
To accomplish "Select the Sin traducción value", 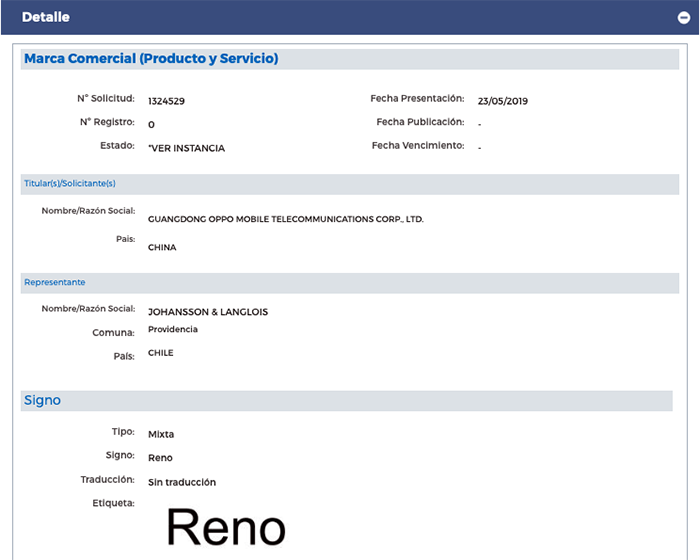I will [x=182, y=482].
